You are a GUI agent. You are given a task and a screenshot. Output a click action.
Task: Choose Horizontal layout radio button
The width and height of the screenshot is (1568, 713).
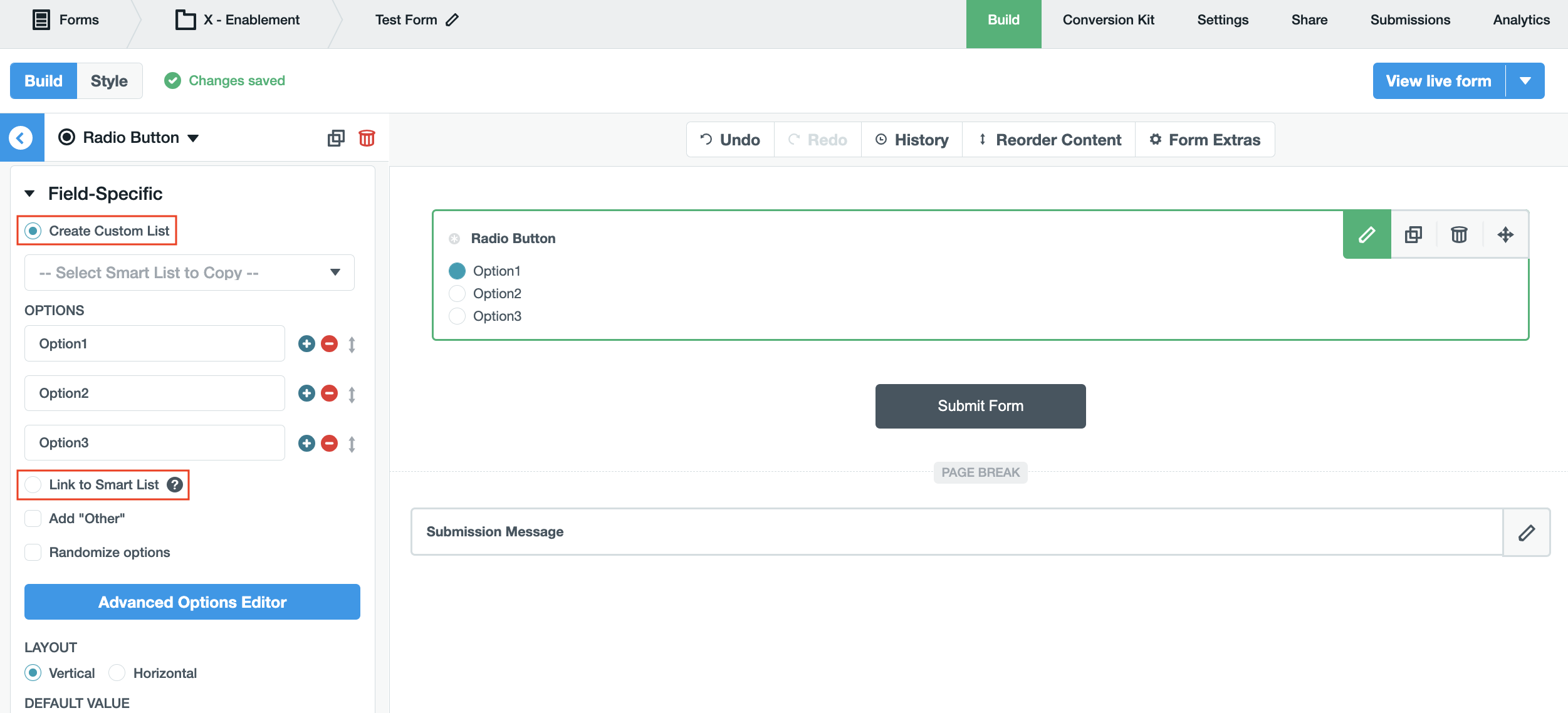coord(117,673)
